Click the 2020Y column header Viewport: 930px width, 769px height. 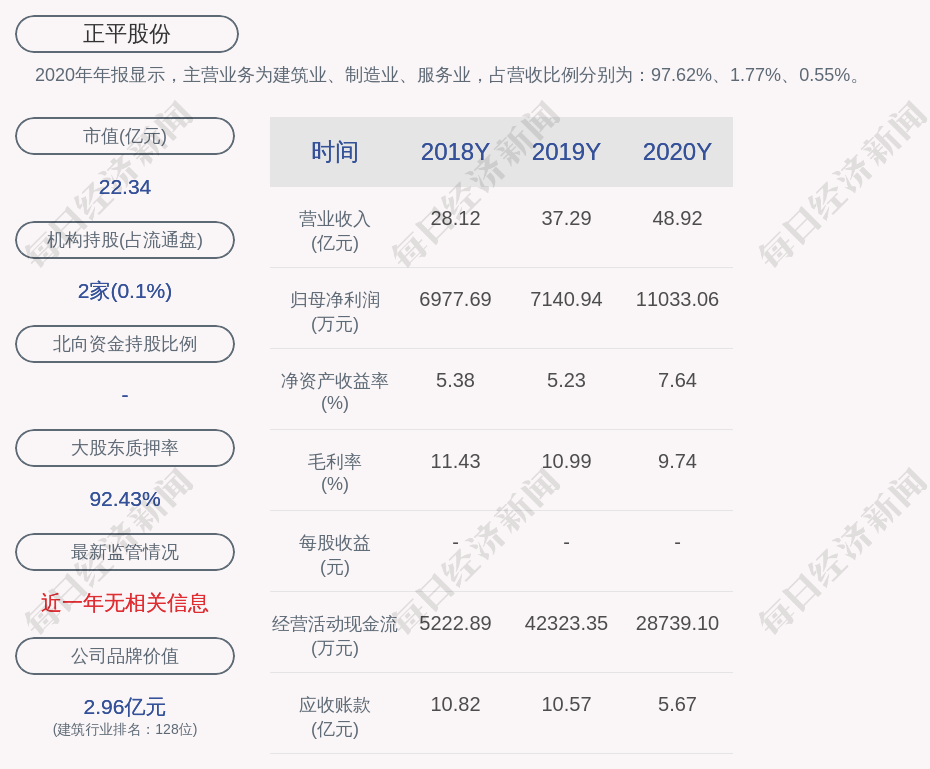click(677, 152)
